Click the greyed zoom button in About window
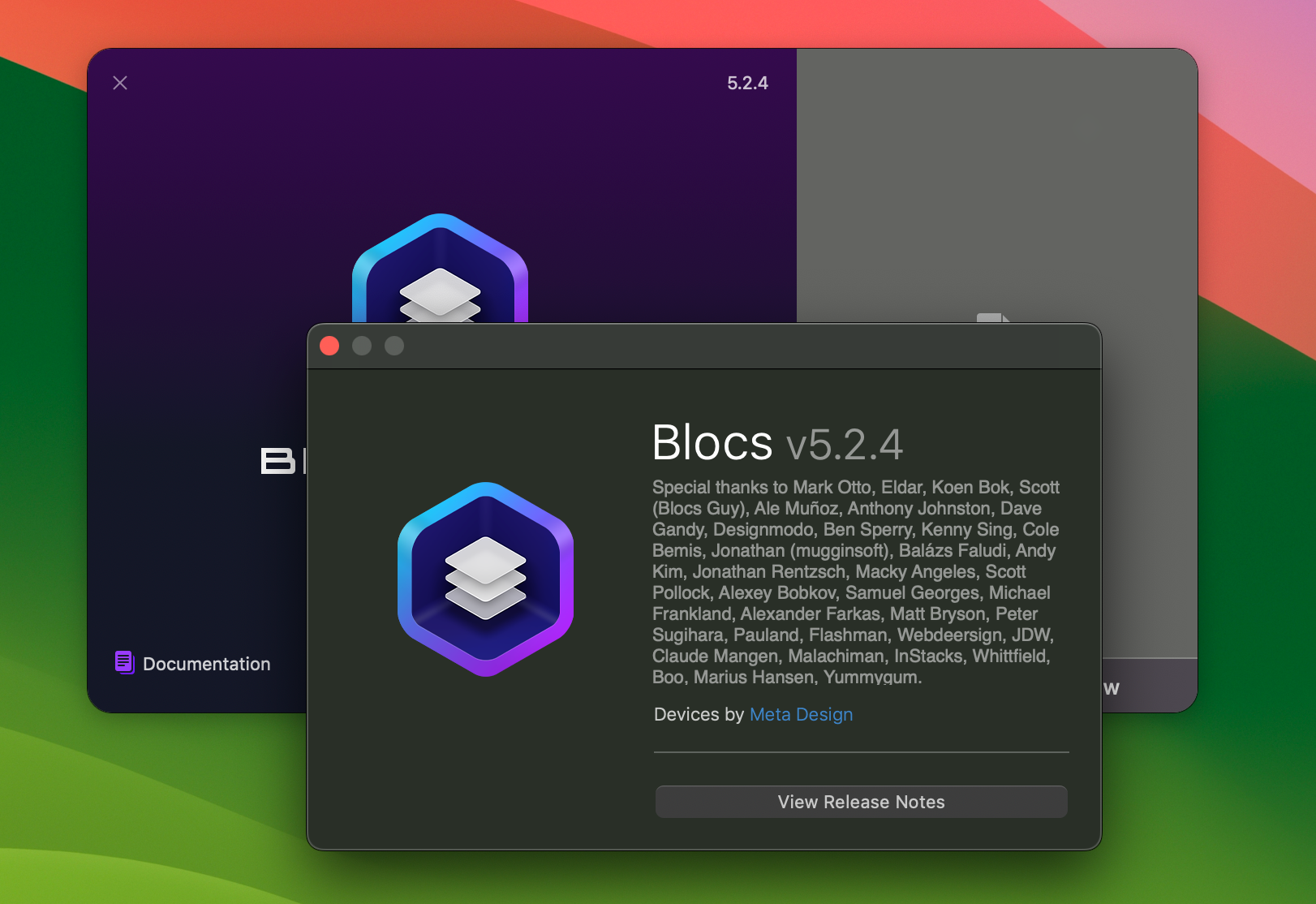1316x904 pixels. click(x=394, y=346)
